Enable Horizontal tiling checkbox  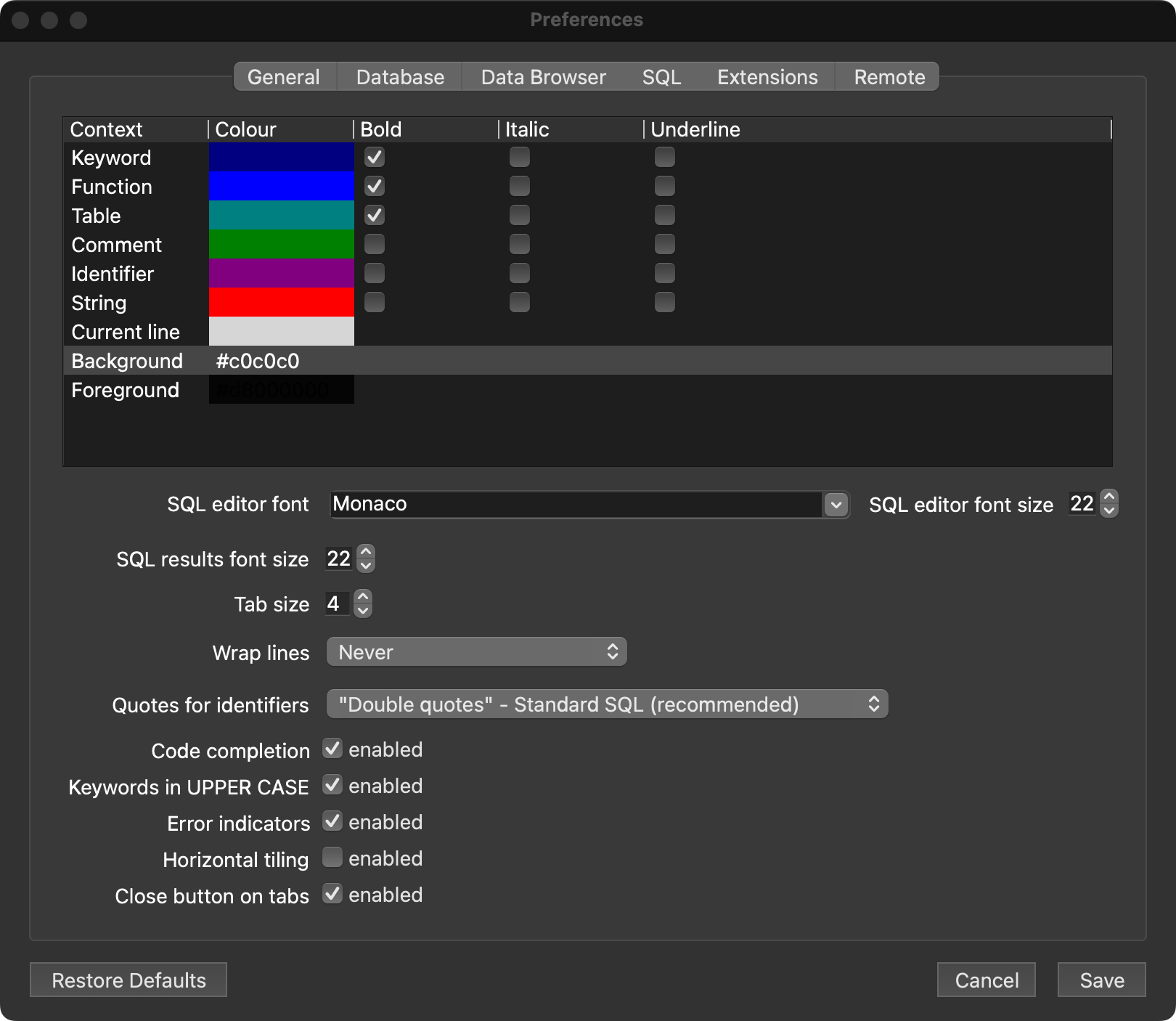(x=332, y=858)
